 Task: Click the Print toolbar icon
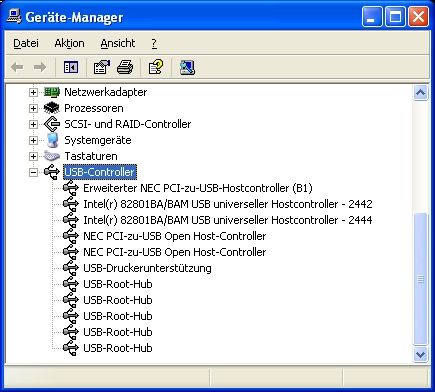tap(125, 67)
